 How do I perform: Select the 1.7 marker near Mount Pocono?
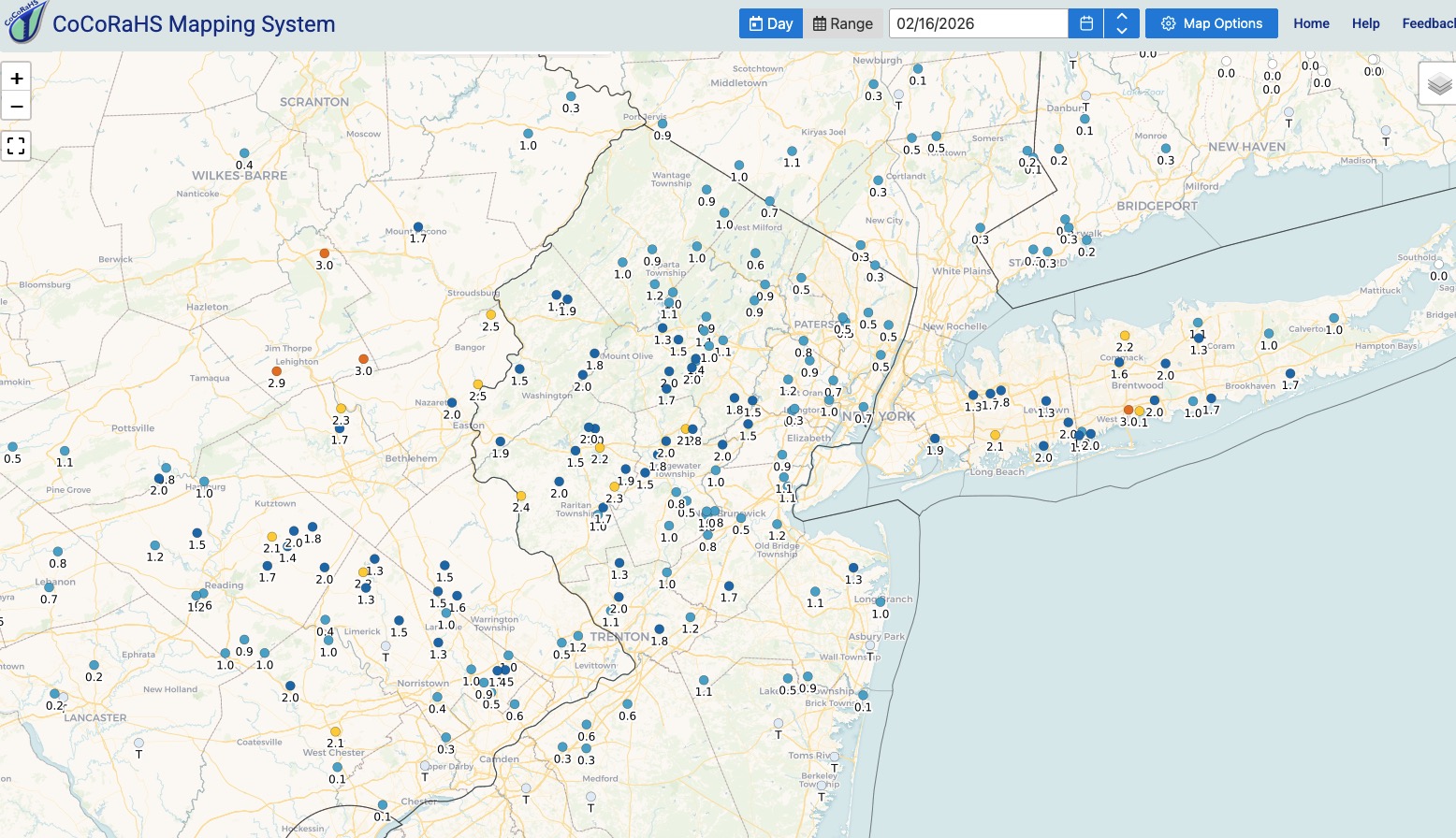click(417, 227)
